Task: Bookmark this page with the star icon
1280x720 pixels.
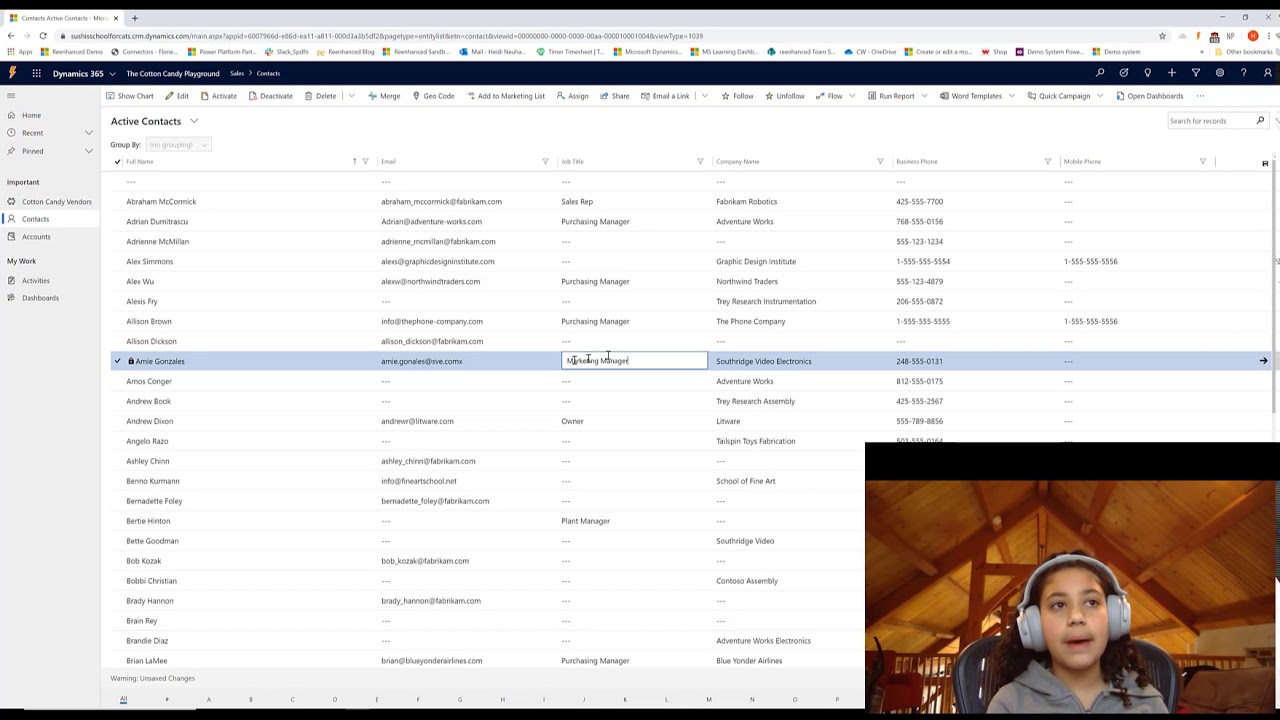Action: [1162, 36]
